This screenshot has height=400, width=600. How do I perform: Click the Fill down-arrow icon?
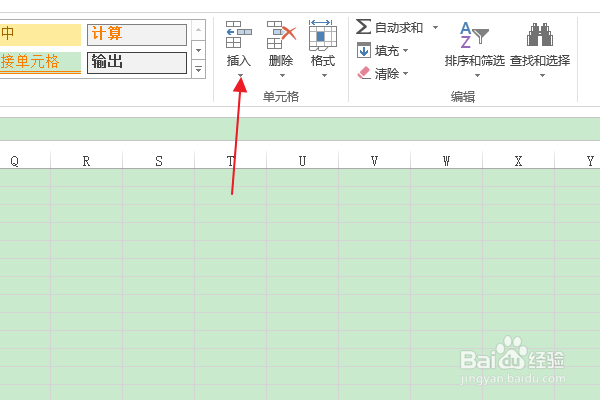pyautogui.click(x=364, y=50)
